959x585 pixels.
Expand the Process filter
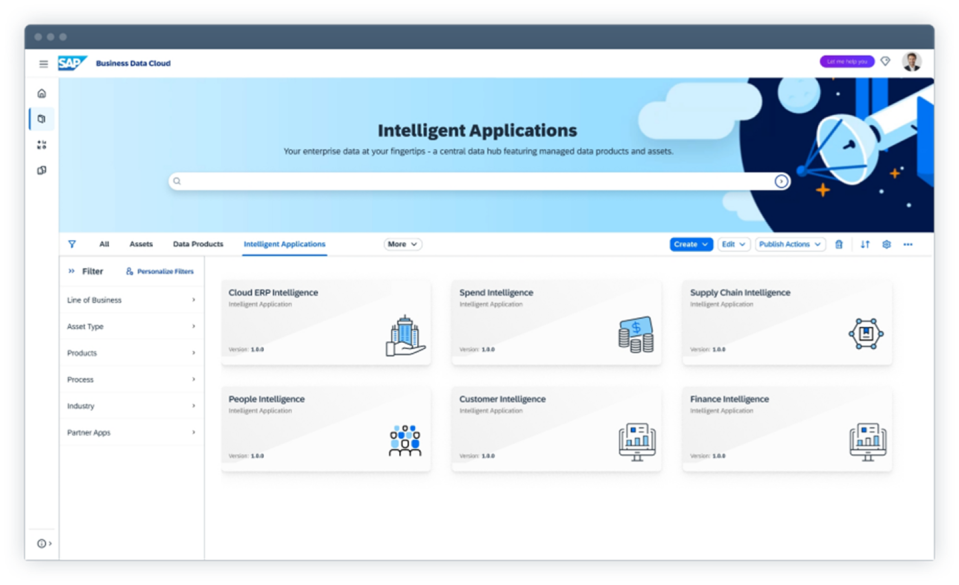click(131, 379)
